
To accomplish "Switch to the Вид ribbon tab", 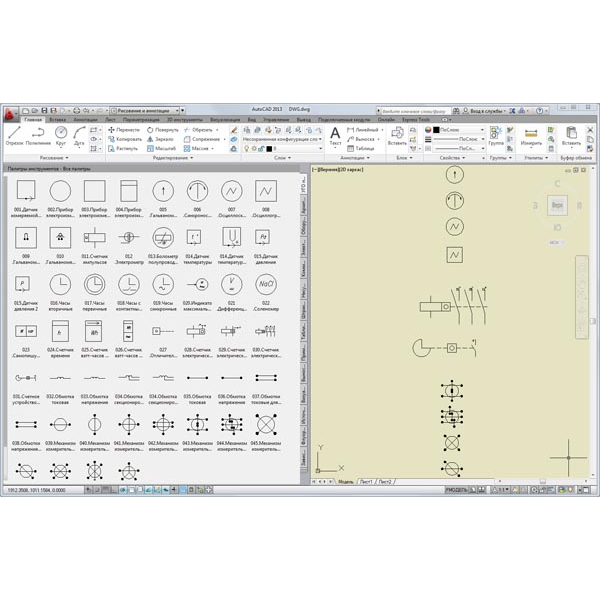I will (251, 120).
